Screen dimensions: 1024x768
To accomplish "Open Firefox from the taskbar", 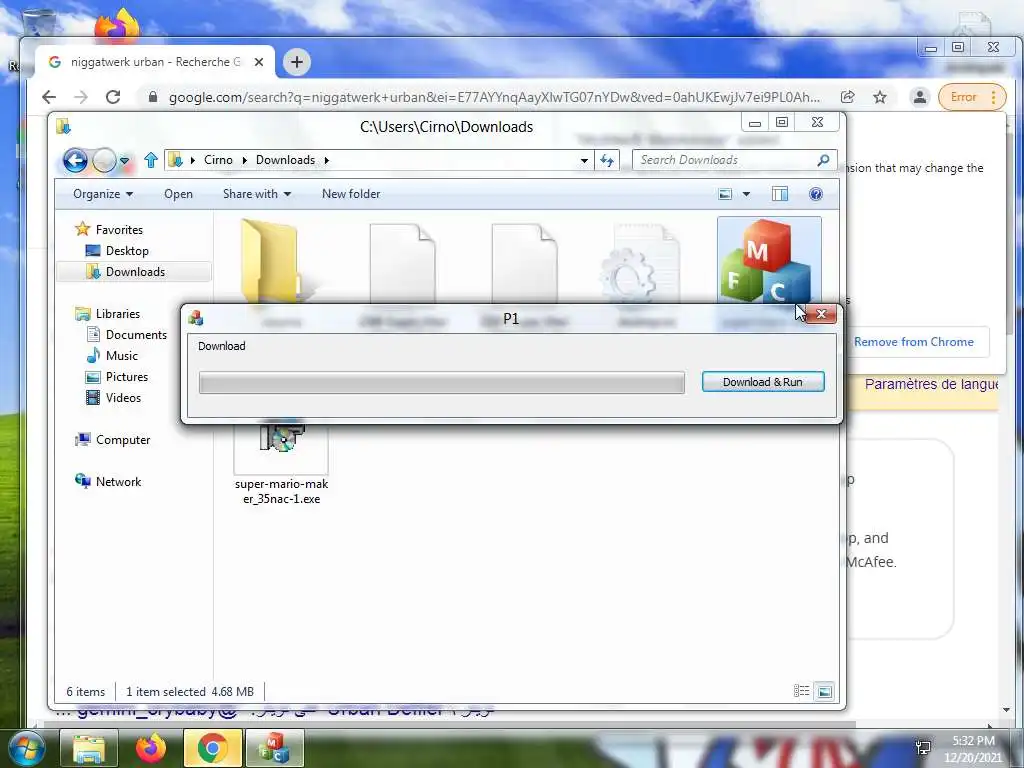I will coord(151,748).
